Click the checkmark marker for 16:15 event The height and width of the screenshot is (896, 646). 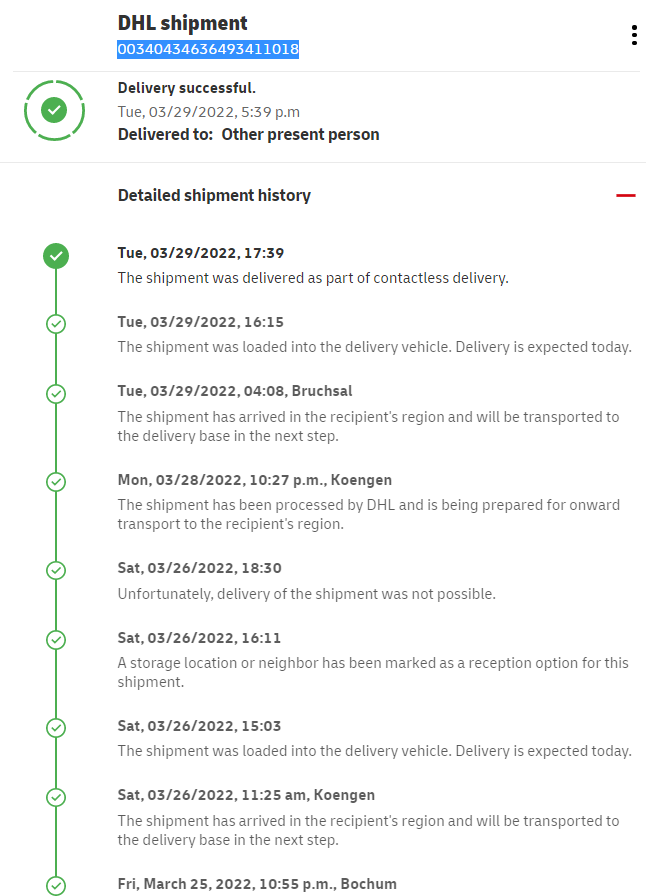(x=56, y=324)
